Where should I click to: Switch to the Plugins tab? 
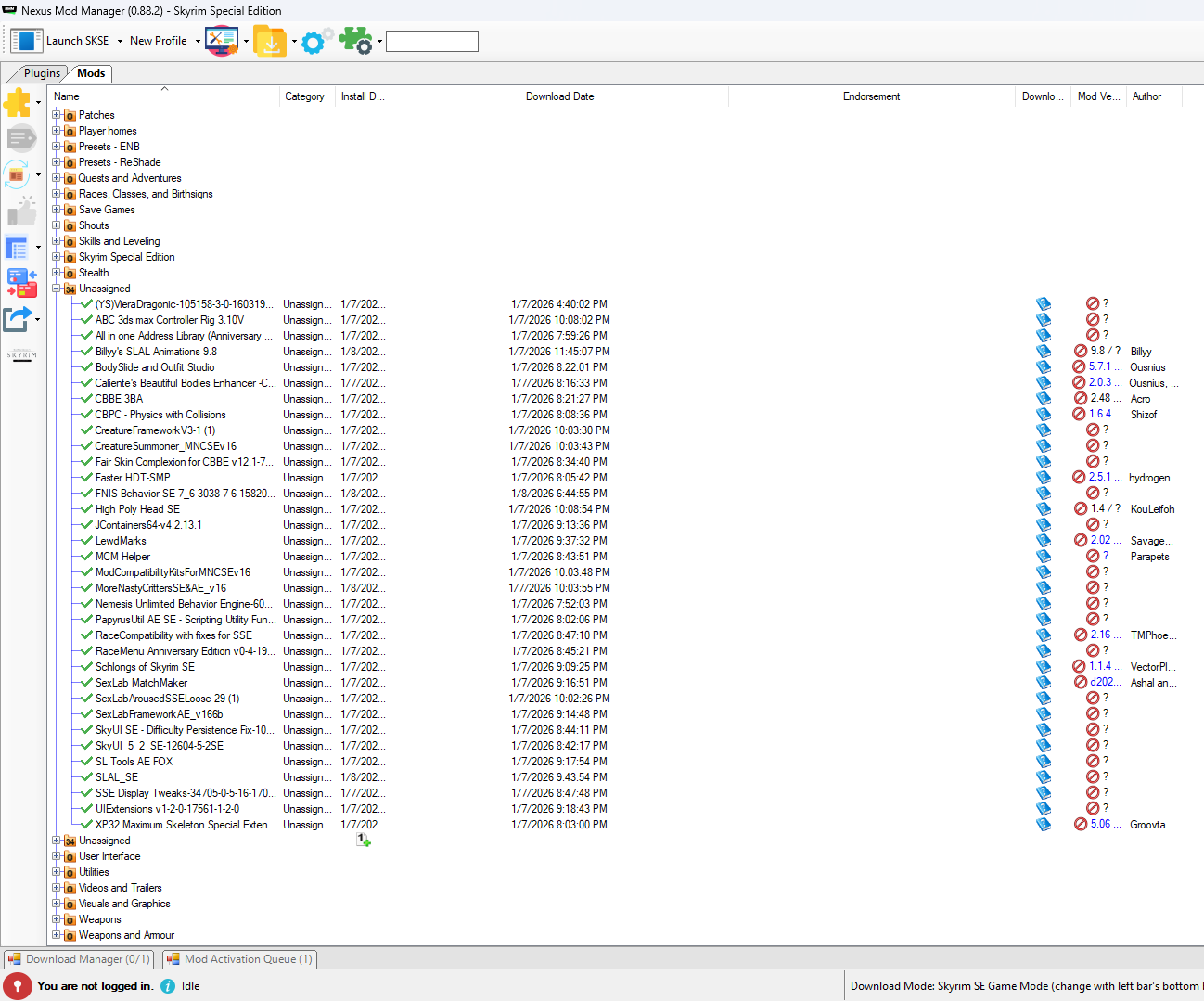[42, 73]
